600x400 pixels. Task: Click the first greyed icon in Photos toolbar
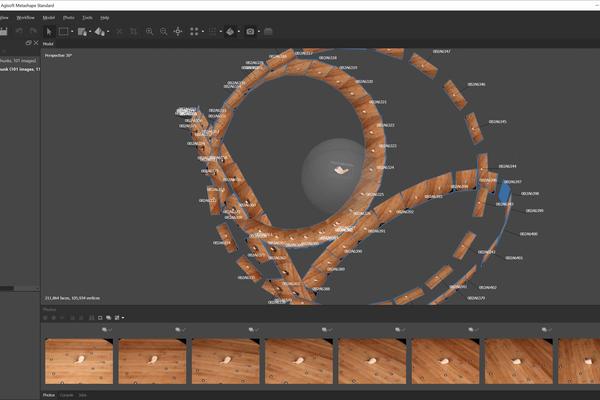[45, 318]
